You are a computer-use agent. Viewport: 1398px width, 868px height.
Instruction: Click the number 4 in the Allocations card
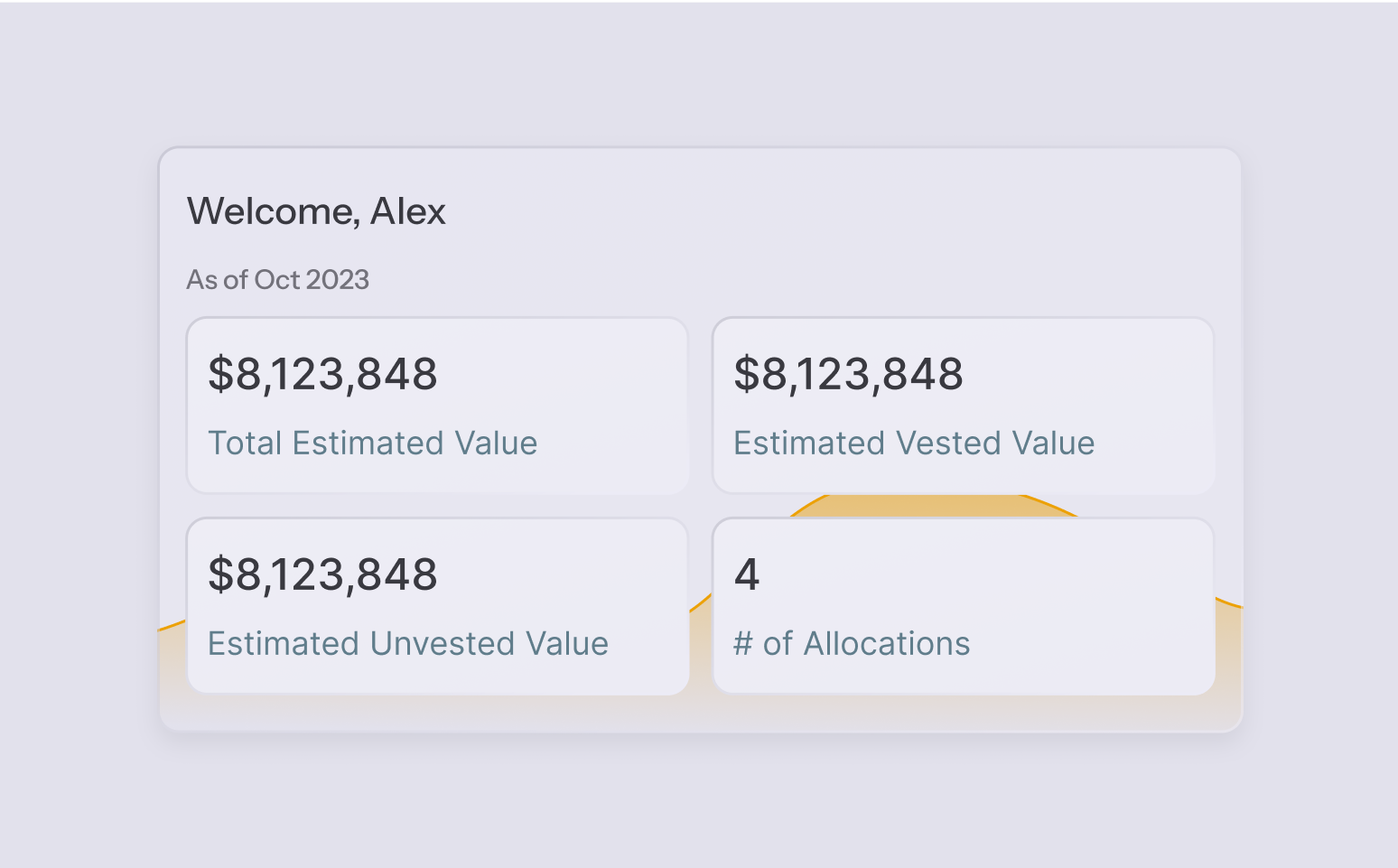click(747, 575)
